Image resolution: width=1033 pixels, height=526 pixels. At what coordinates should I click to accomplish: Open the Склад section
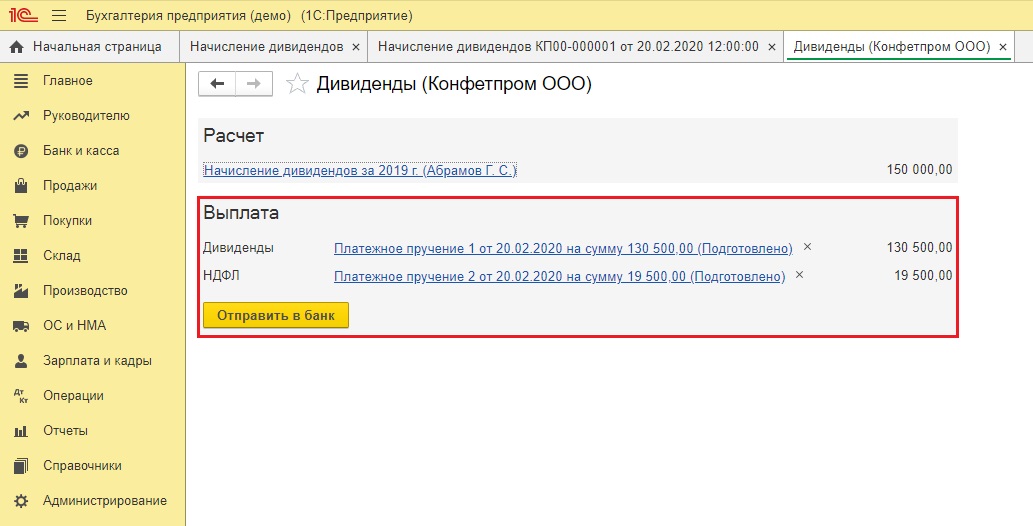pos(62,256)
